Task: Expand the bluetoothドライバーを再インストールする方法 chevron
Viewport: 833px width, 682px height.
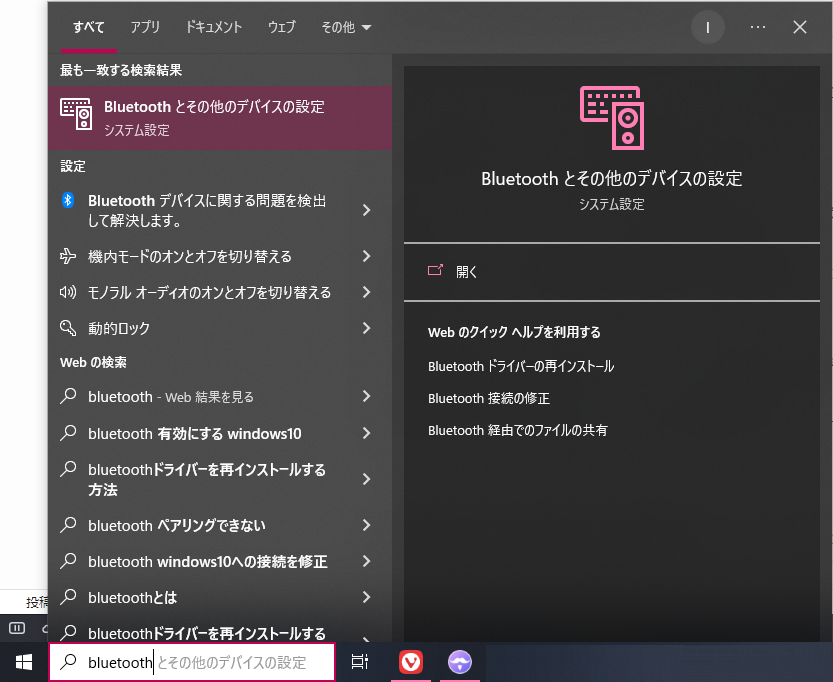Action: pos(367,480)
